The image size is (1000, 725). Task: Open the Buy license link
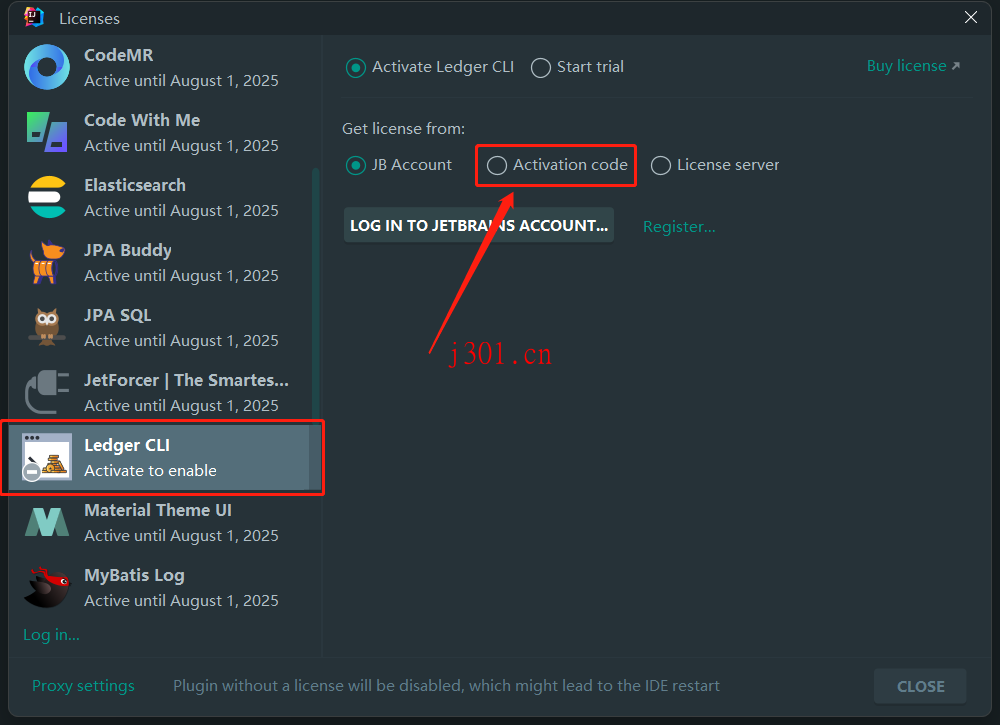(913, 66)
